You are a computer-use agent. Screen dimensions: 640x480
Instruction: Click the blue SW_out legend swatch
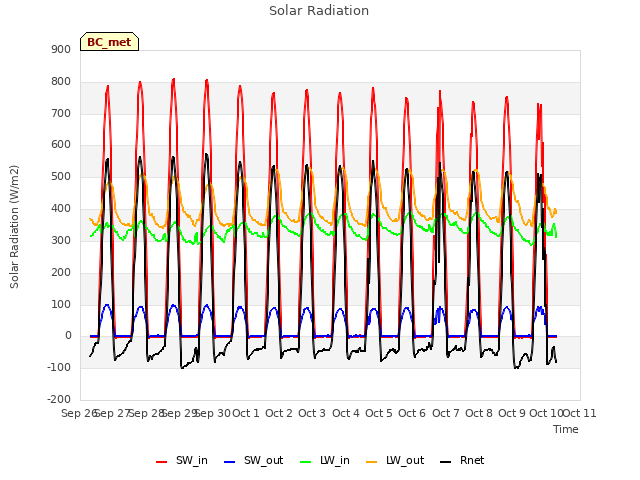(x=230, y=462)
